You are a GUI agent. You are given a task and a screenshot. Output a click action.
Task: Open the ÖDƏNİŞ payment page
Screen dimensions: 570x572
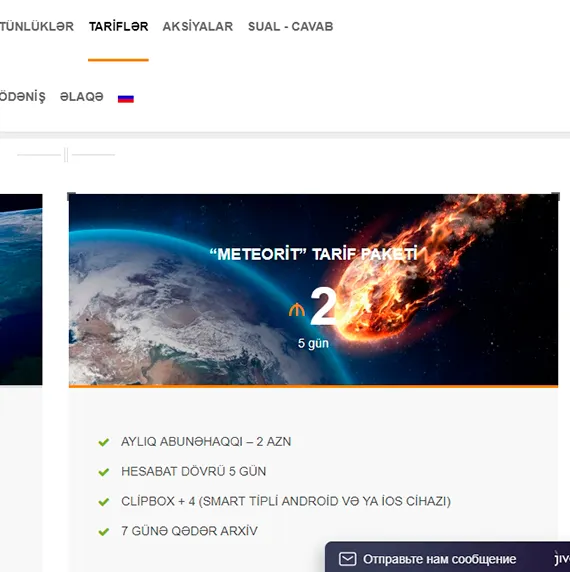point(23,97)
